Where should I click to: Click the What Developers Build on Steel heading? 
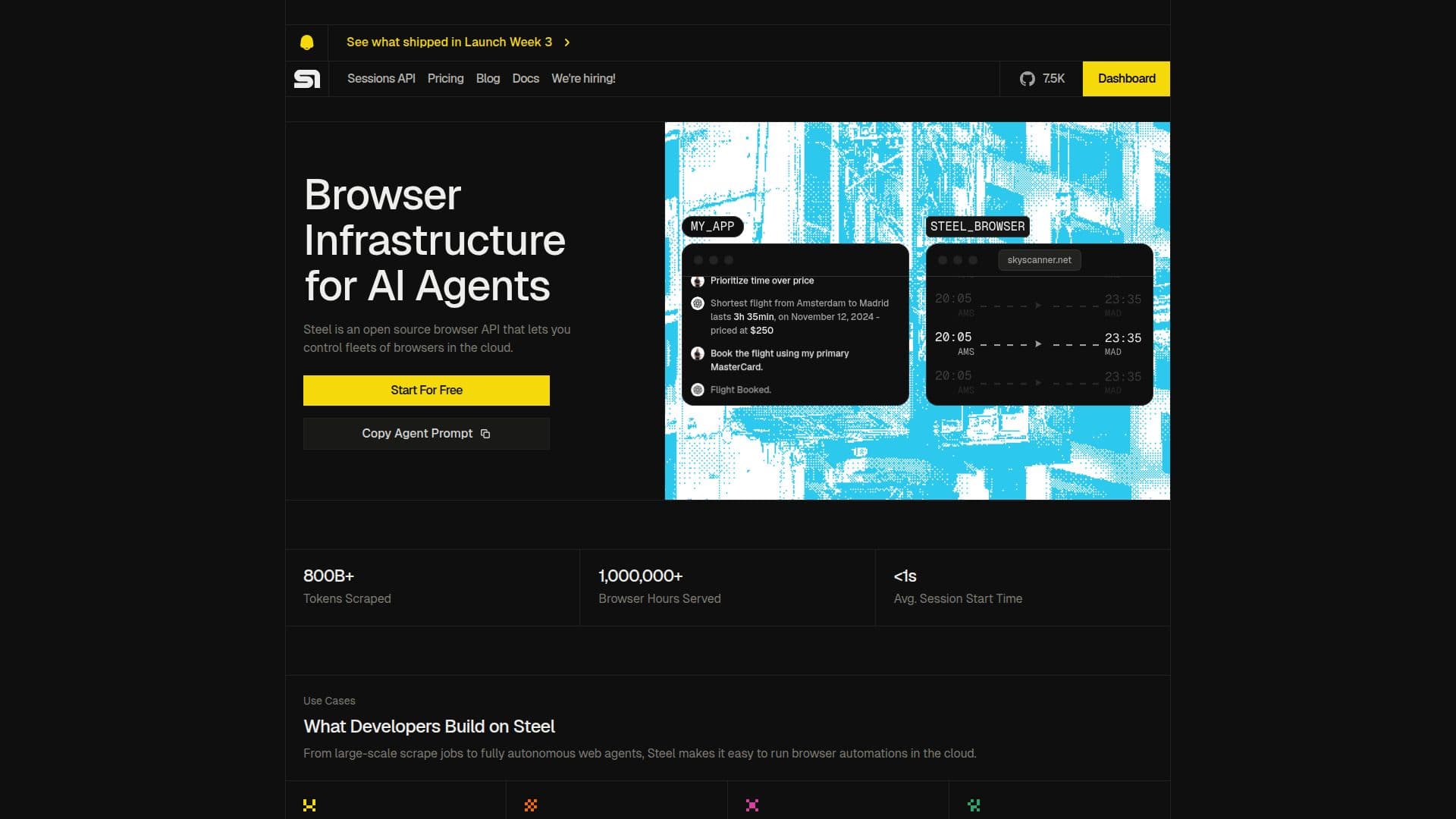(x=429, y=726)
